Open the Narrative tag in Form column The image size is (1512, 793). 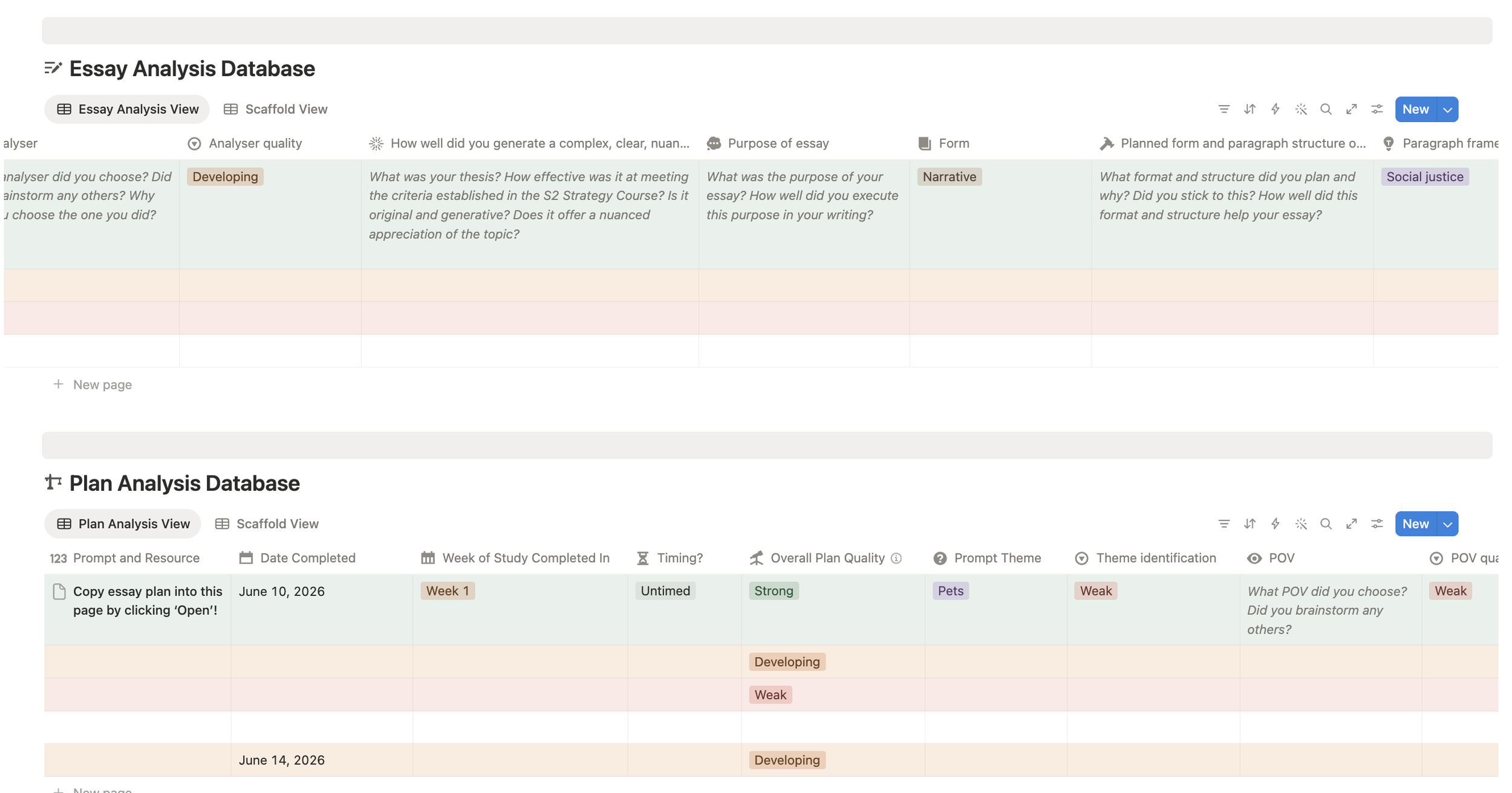coord(949,176)
